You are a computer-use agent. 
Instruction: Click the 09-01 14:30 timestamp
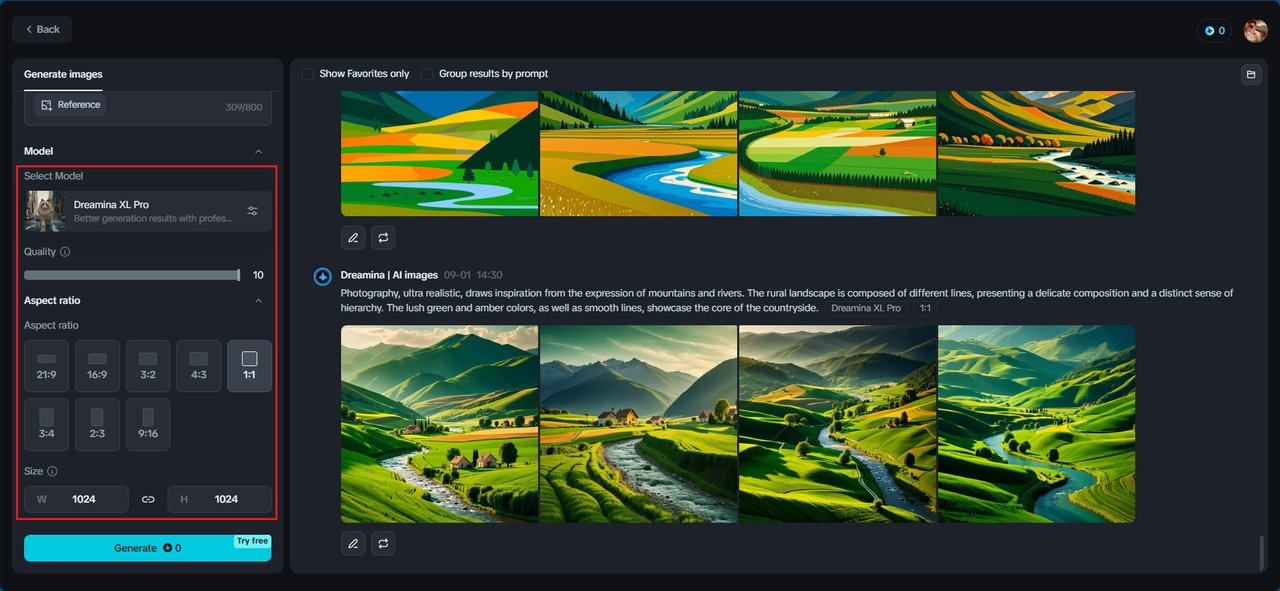coord(473,275)
